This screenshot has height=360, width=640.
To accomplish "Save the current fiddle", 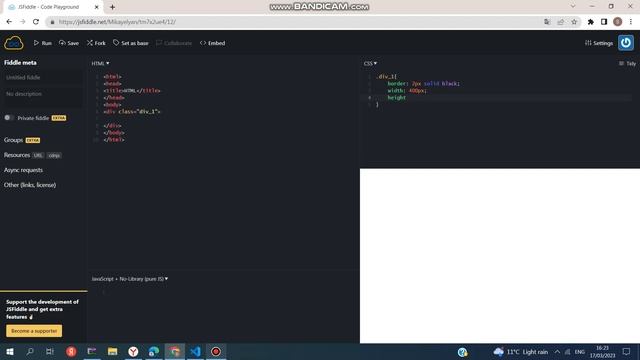I will click(x=69, y=43).
